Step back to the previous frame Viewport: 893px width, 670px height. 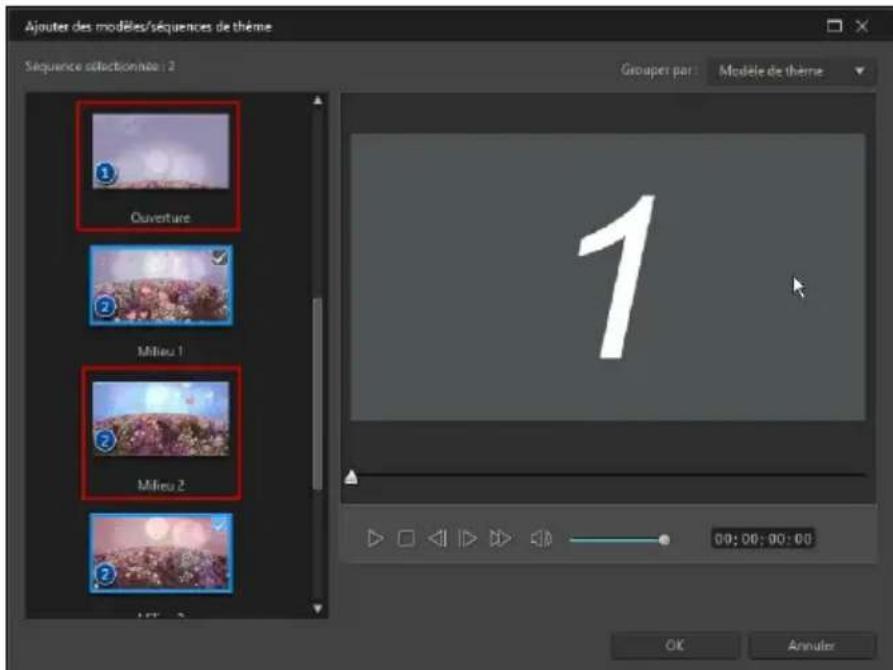point(437,539)
